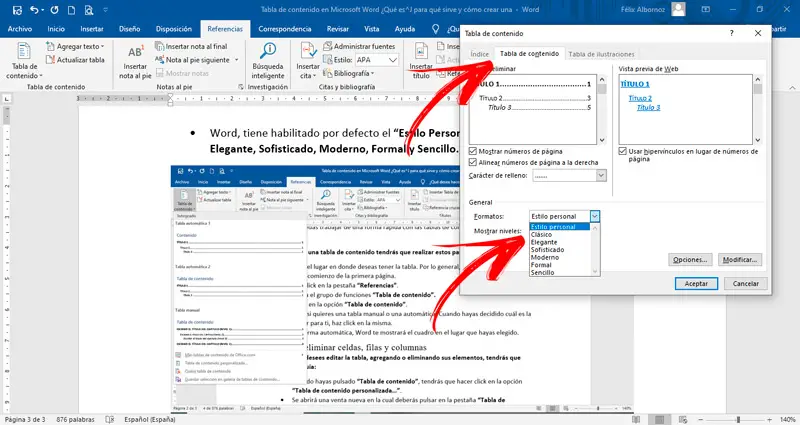800x425 pixels.
Task: Click the user account avatar
Action: (678, 9)
